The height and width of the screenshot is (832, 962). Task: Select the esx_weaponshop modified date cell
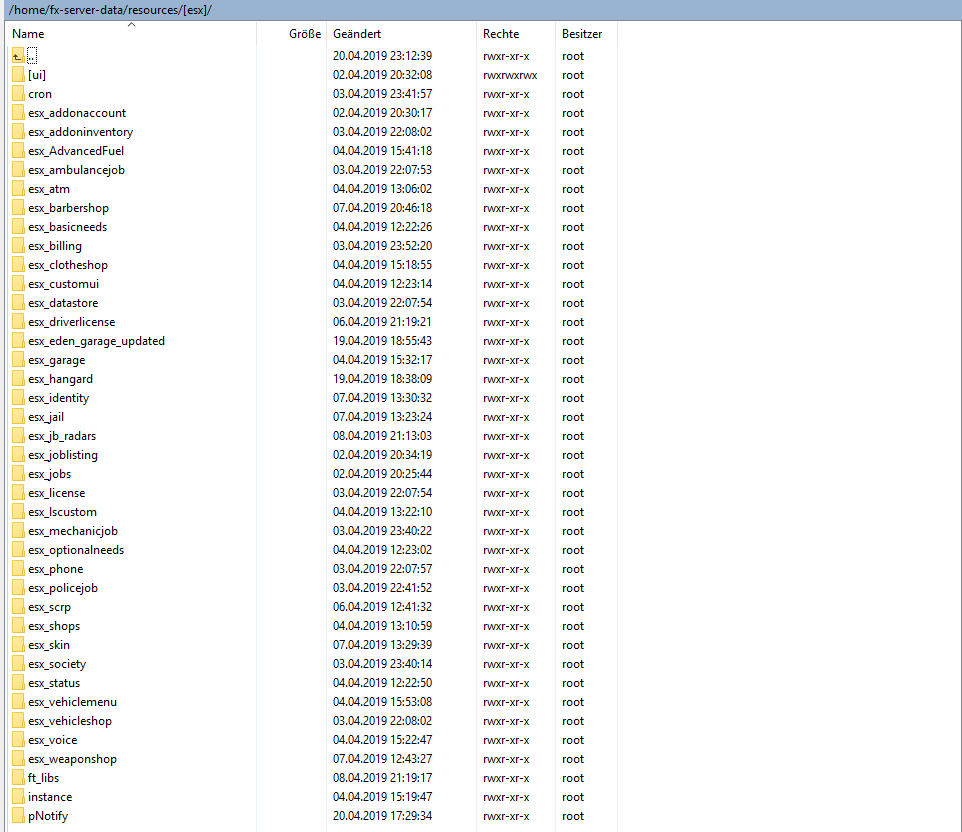tap(382, 759)
